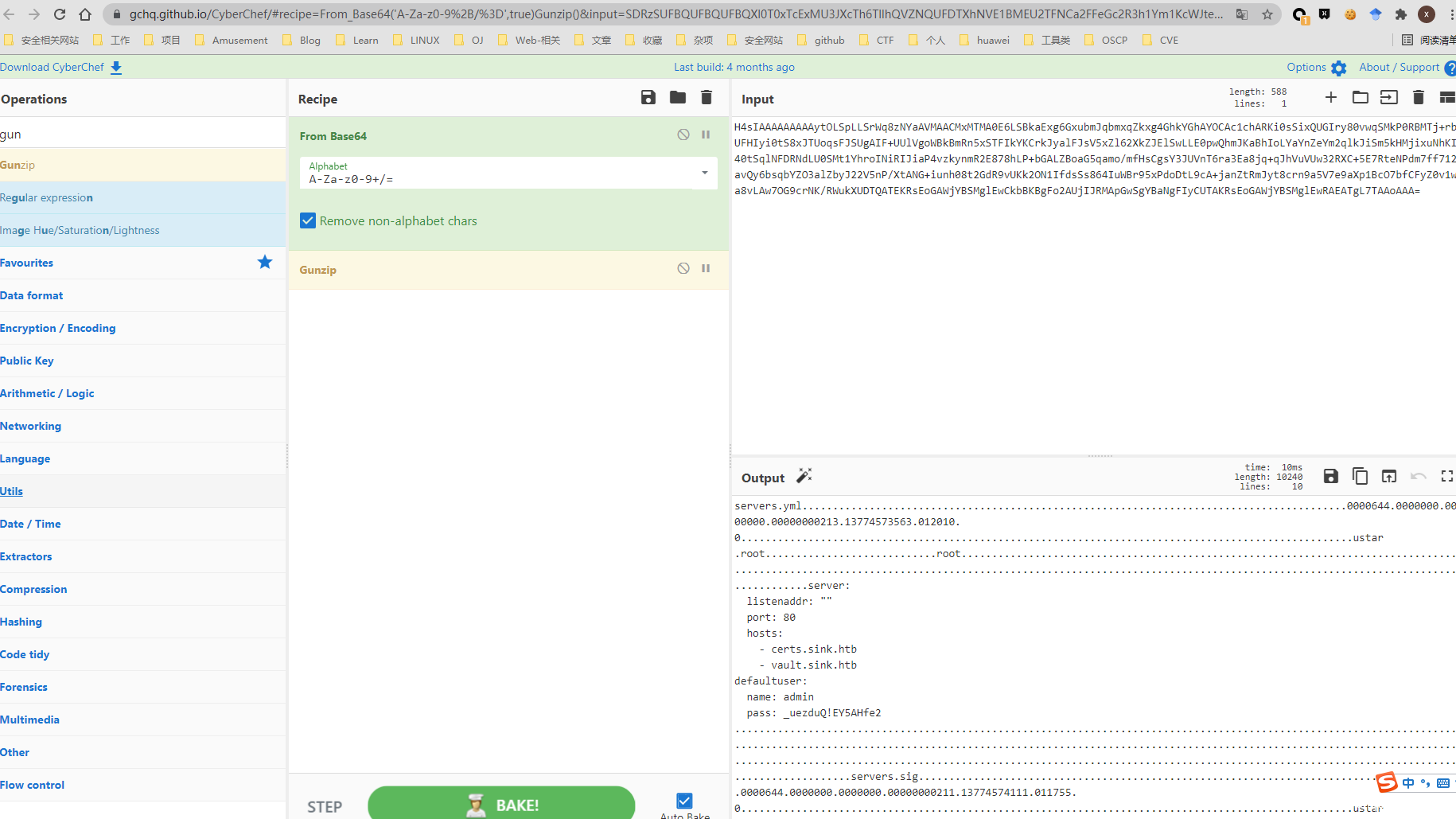Toggle the Auto Bake checkbox
1456x819 pixels.
click(684, 801)
